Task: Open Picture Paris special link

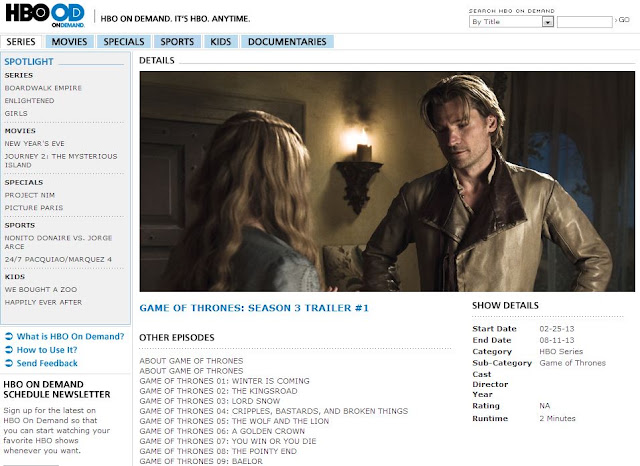Action: (34, 208)
